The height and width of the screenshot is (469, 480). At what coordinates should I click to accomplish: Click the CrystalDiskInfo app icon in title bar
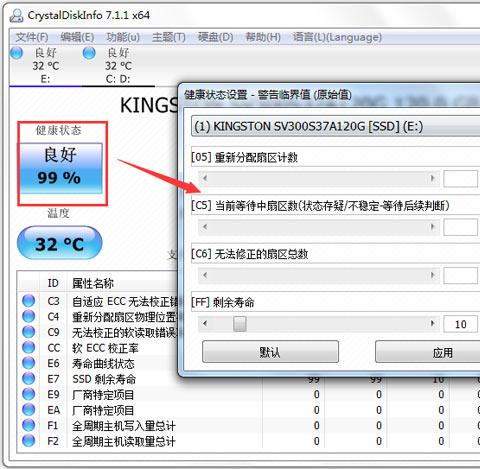(x=16, y=15)
